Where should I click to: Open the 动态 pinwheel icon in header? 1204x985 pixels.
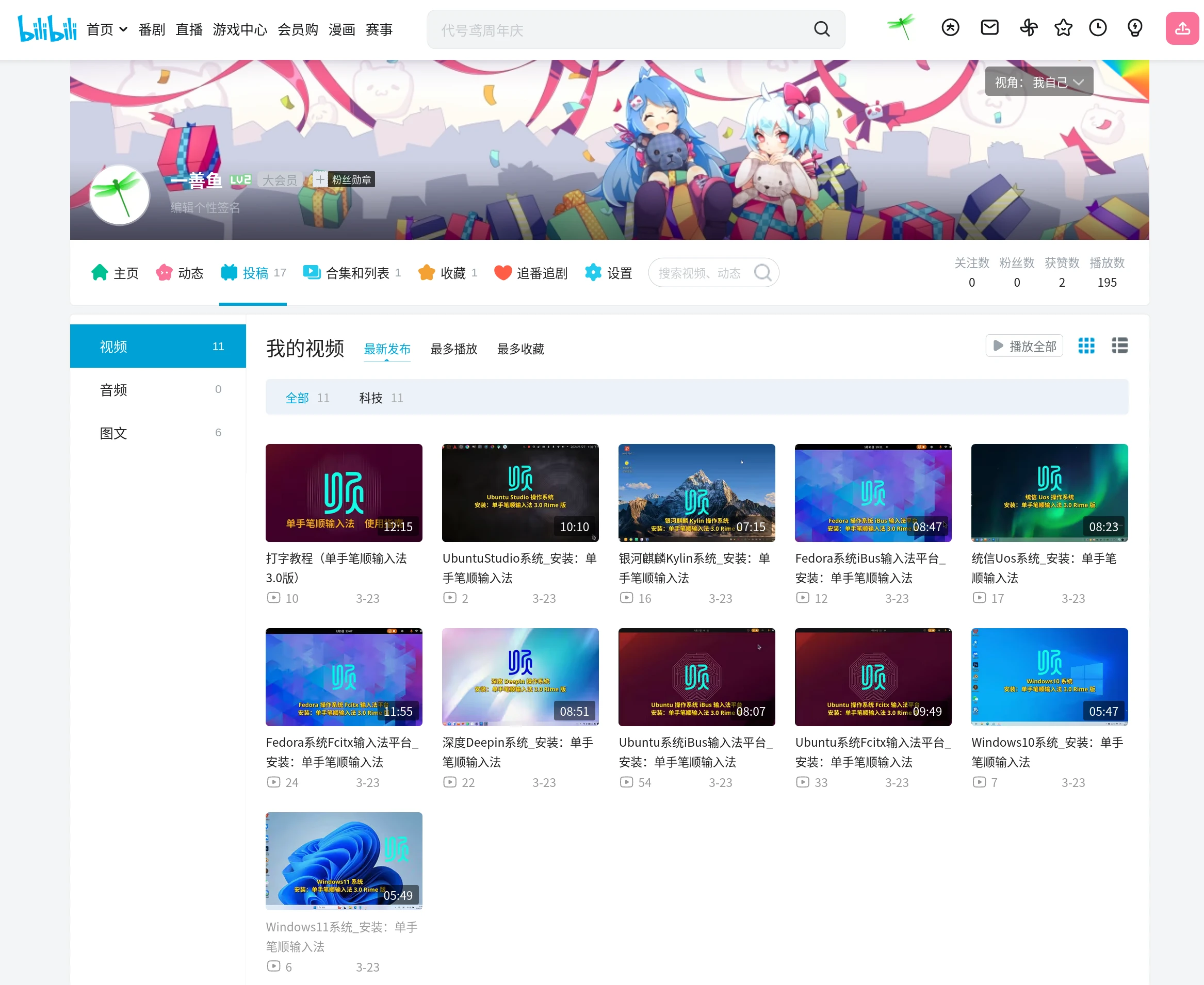[1029, 27]
